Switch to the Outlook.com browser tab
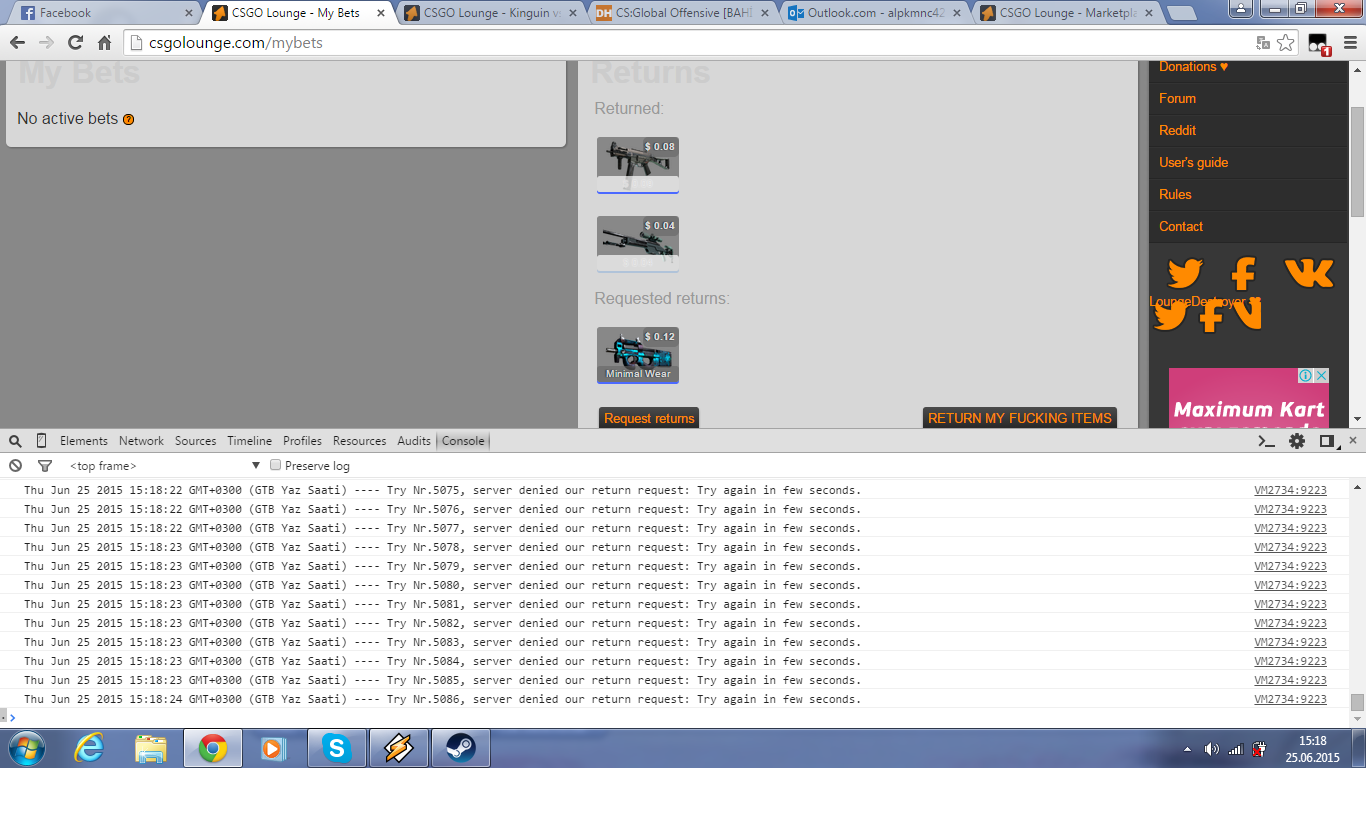The image size is (1366, 825). (x=872, y=13)
